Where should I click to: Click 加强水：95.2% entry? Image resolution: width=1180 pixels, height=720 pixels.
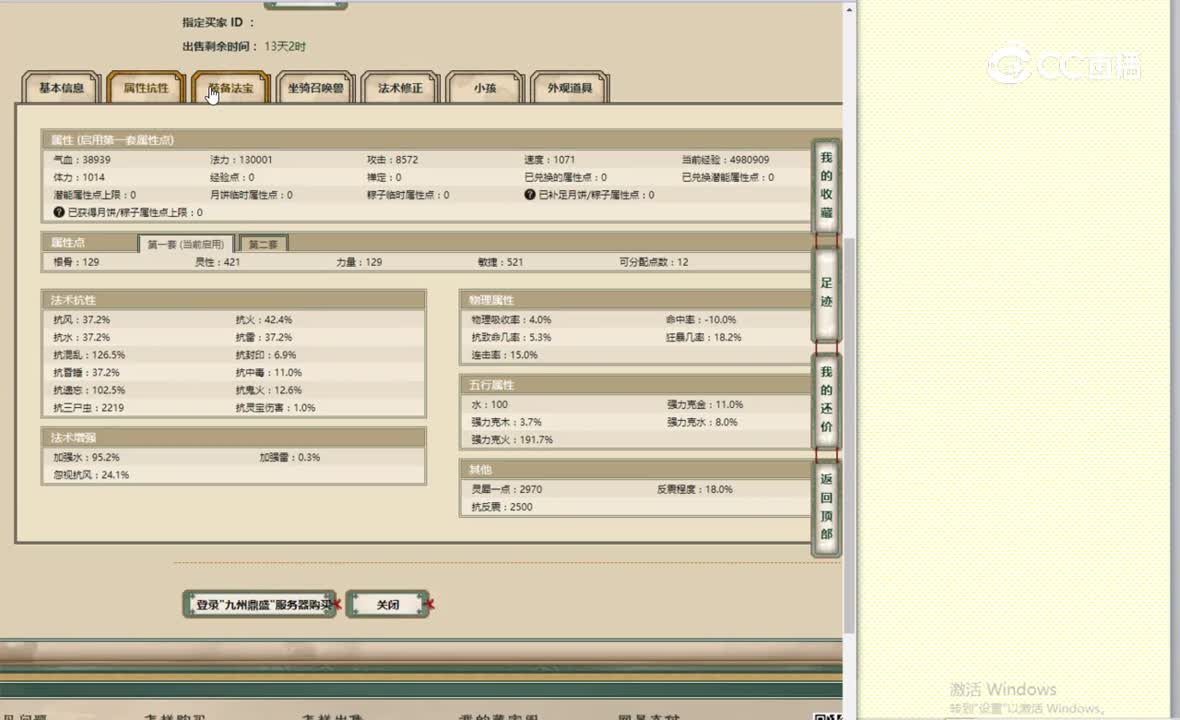87,457
